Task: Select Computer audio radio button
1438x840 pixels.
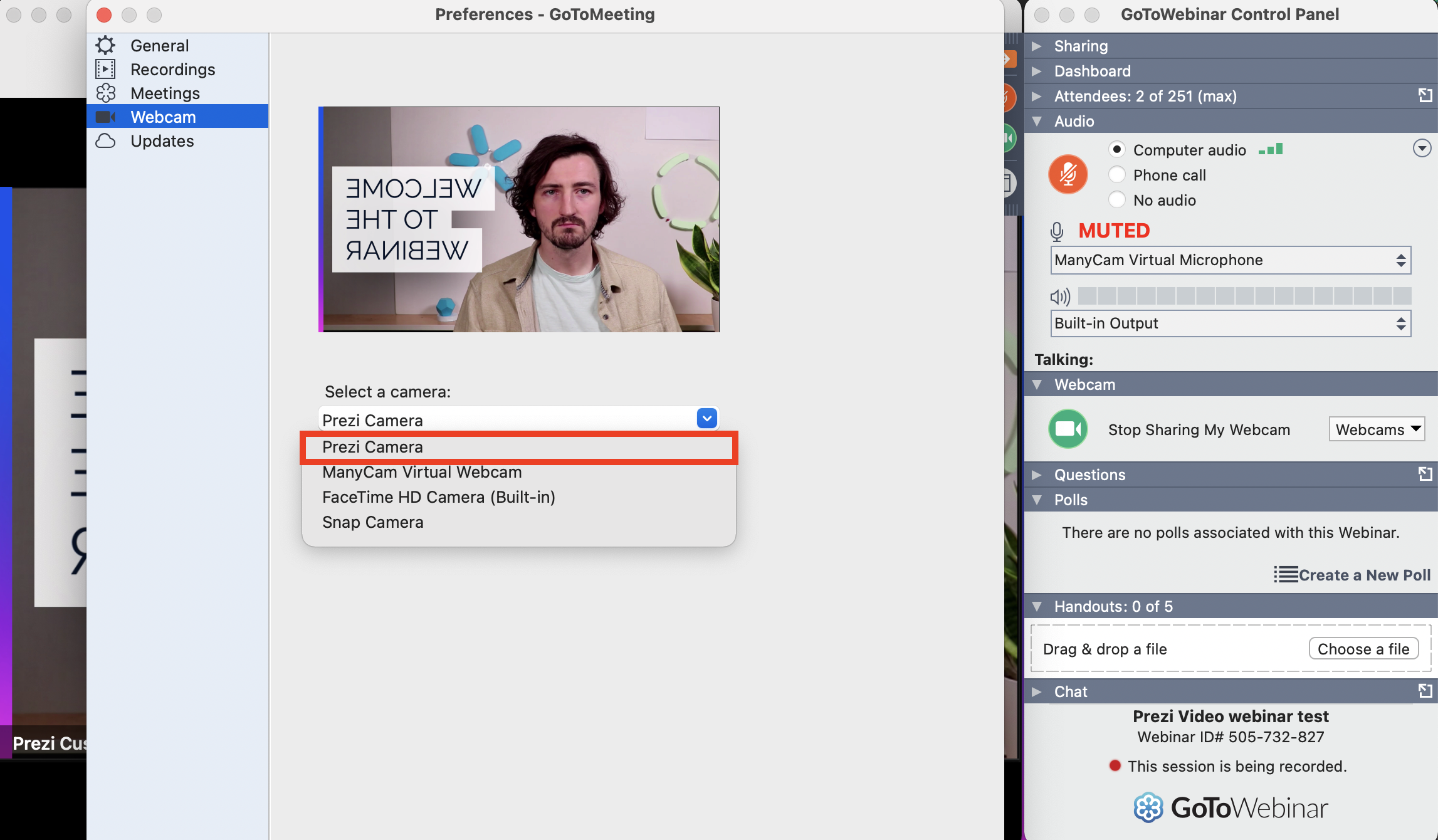Action: (x=1116, y=150)
